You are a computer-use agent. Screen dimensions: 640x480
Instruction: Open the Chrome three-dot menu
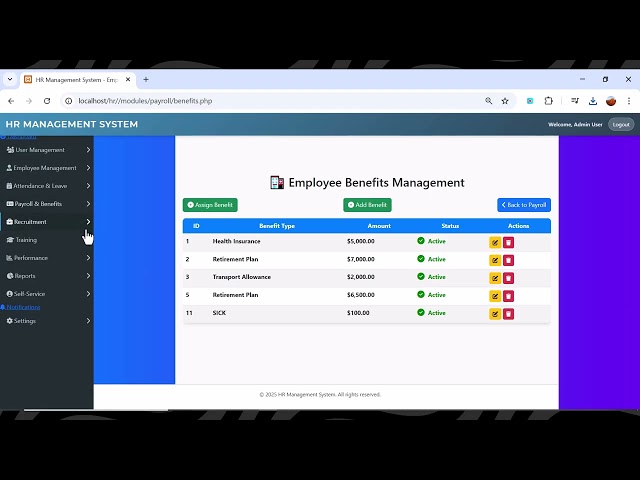[629, 101]
